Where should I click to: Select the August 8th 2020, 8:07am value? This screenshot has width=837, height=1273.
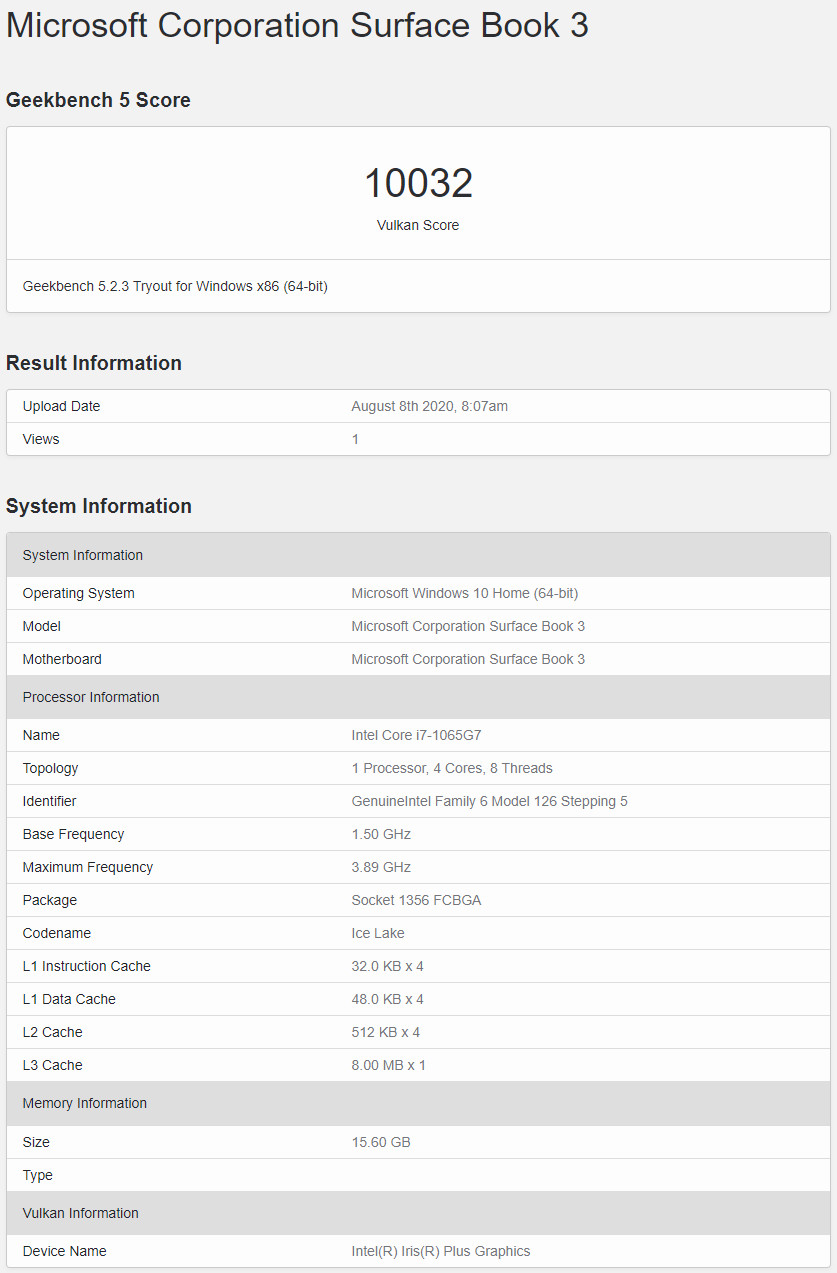[x=430, y=406]
